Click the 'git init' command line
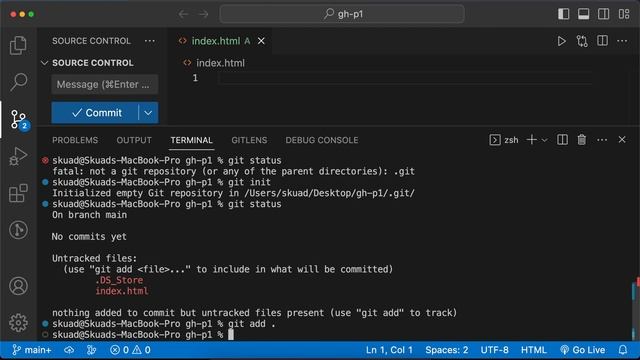 161,182
